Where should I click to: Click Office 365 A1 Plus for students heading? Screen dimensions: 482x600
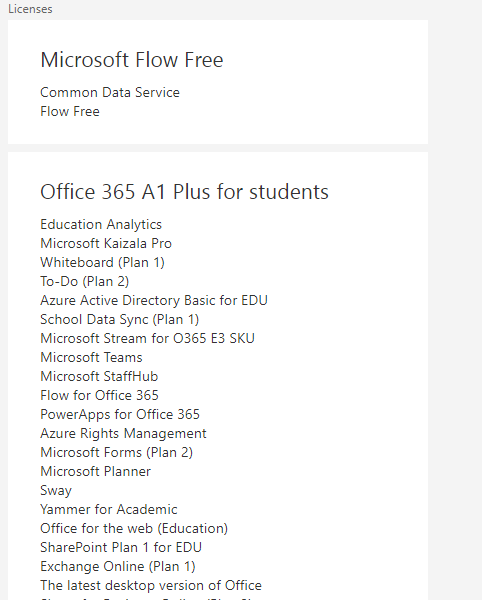click(x=184, y=192)
